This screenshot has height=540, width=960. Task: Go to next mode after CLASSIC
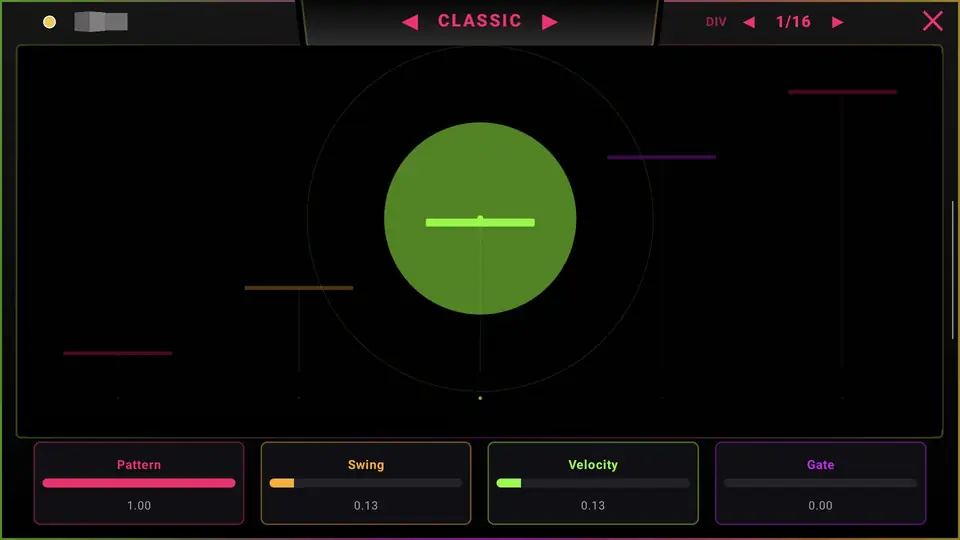(x=550, y=22)
